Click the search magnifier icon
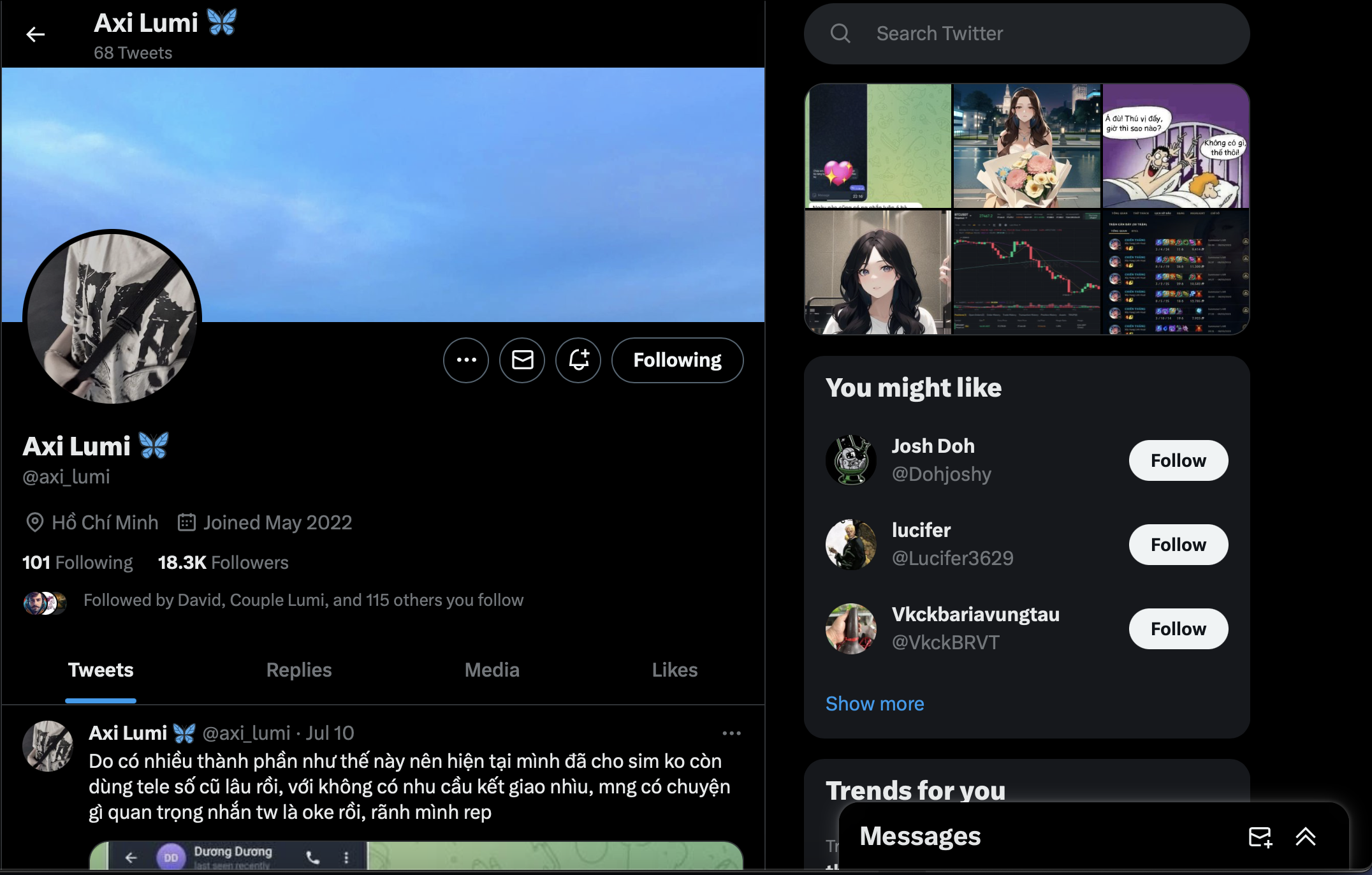 [x=840, y=33]
